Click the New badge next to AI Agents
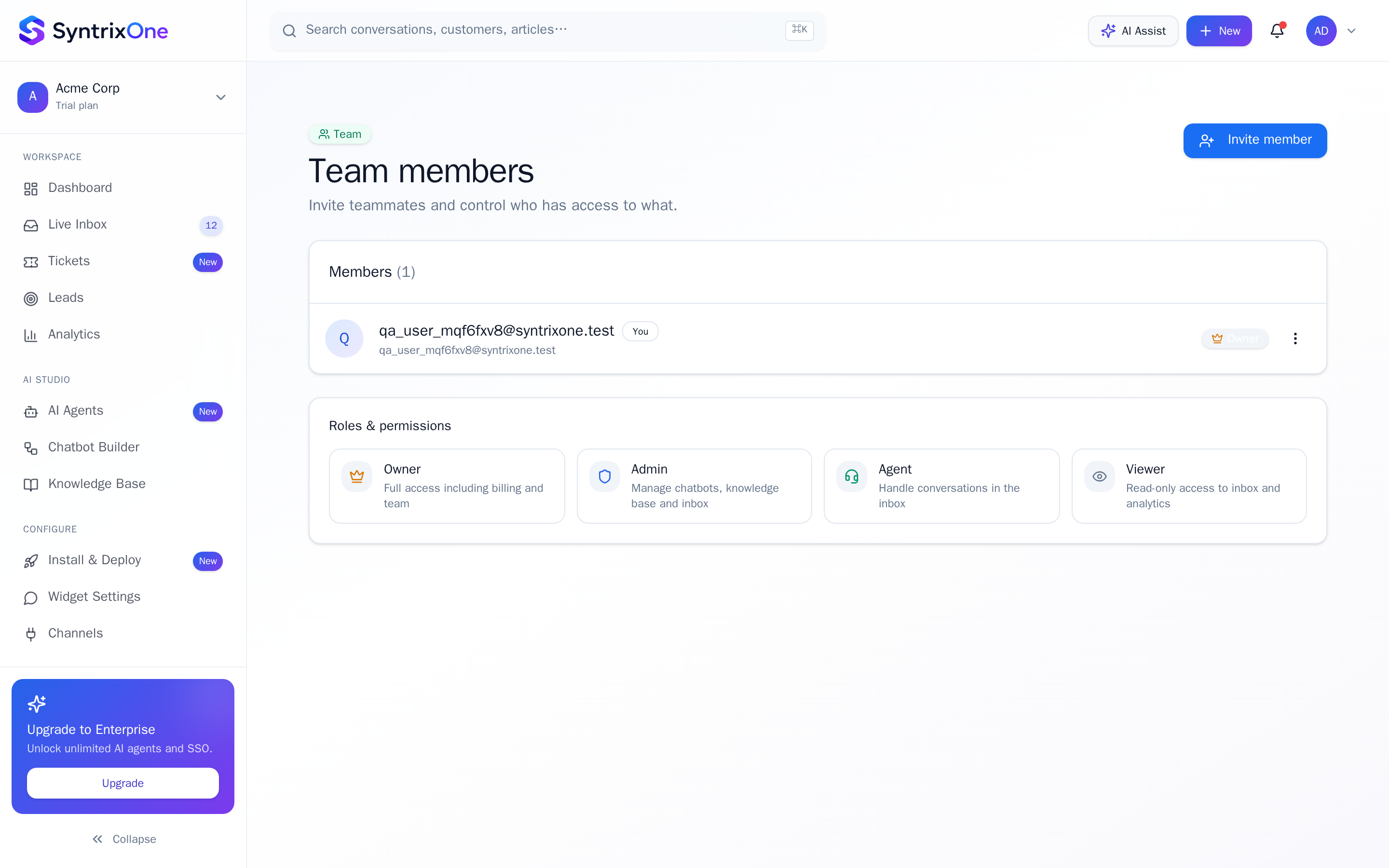Screen dimensions: 1389x868 point(208,412)
